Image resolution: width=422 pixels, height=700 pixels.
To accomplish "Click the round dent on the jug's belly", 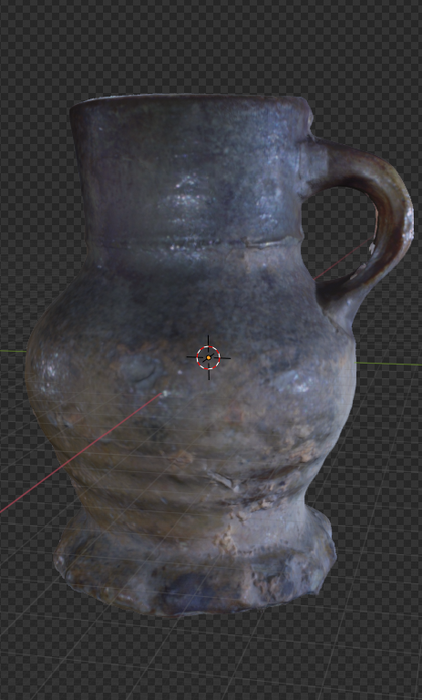I will point(142,371).
